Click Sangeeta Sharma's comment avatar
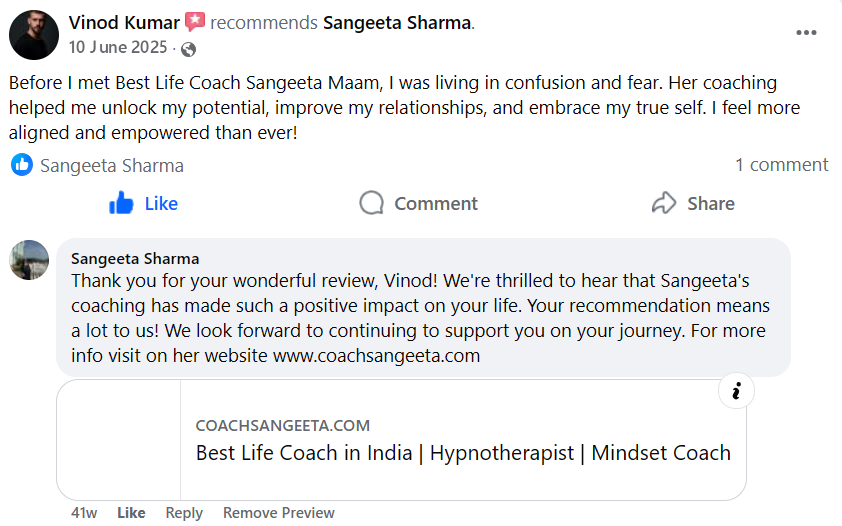 click(x=29, y=260)
